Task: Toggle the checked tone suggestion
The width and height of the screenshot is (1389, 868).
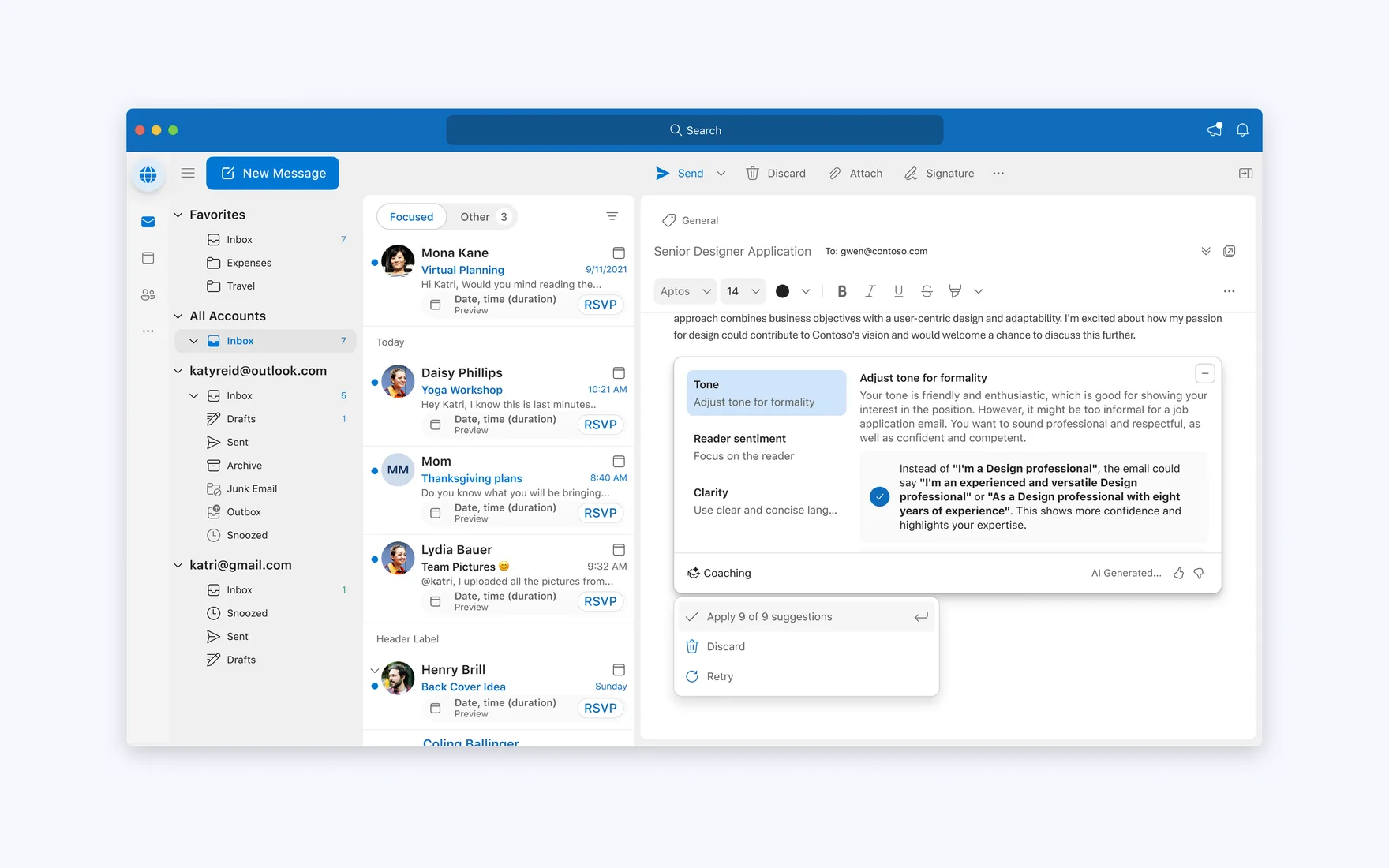Action: 879,496
